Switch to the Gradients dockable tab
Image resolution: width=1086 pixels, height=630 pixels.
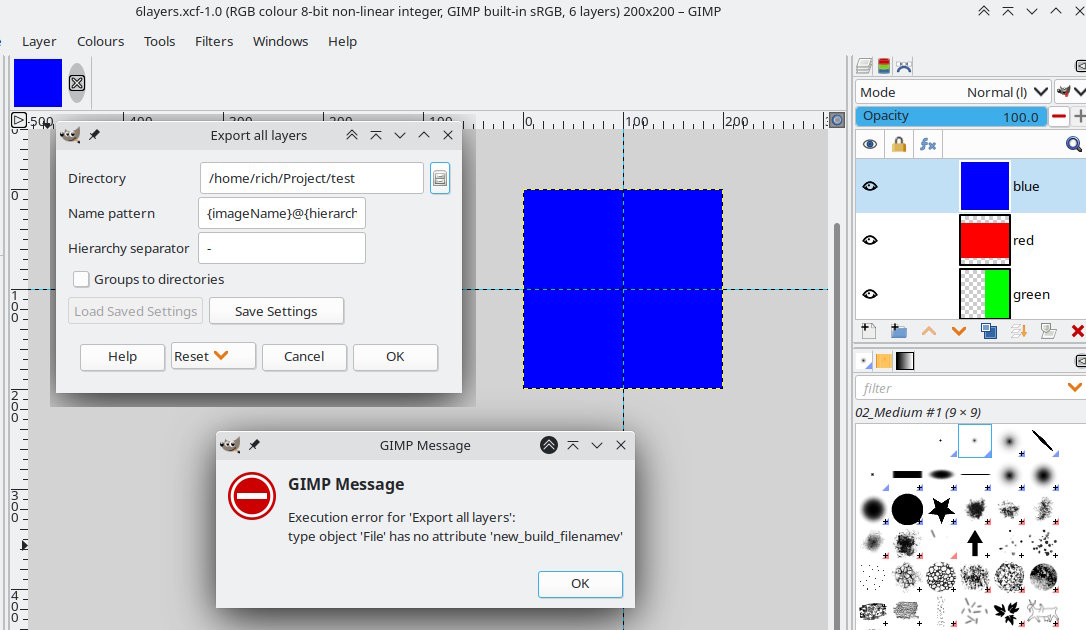point(905,361)
